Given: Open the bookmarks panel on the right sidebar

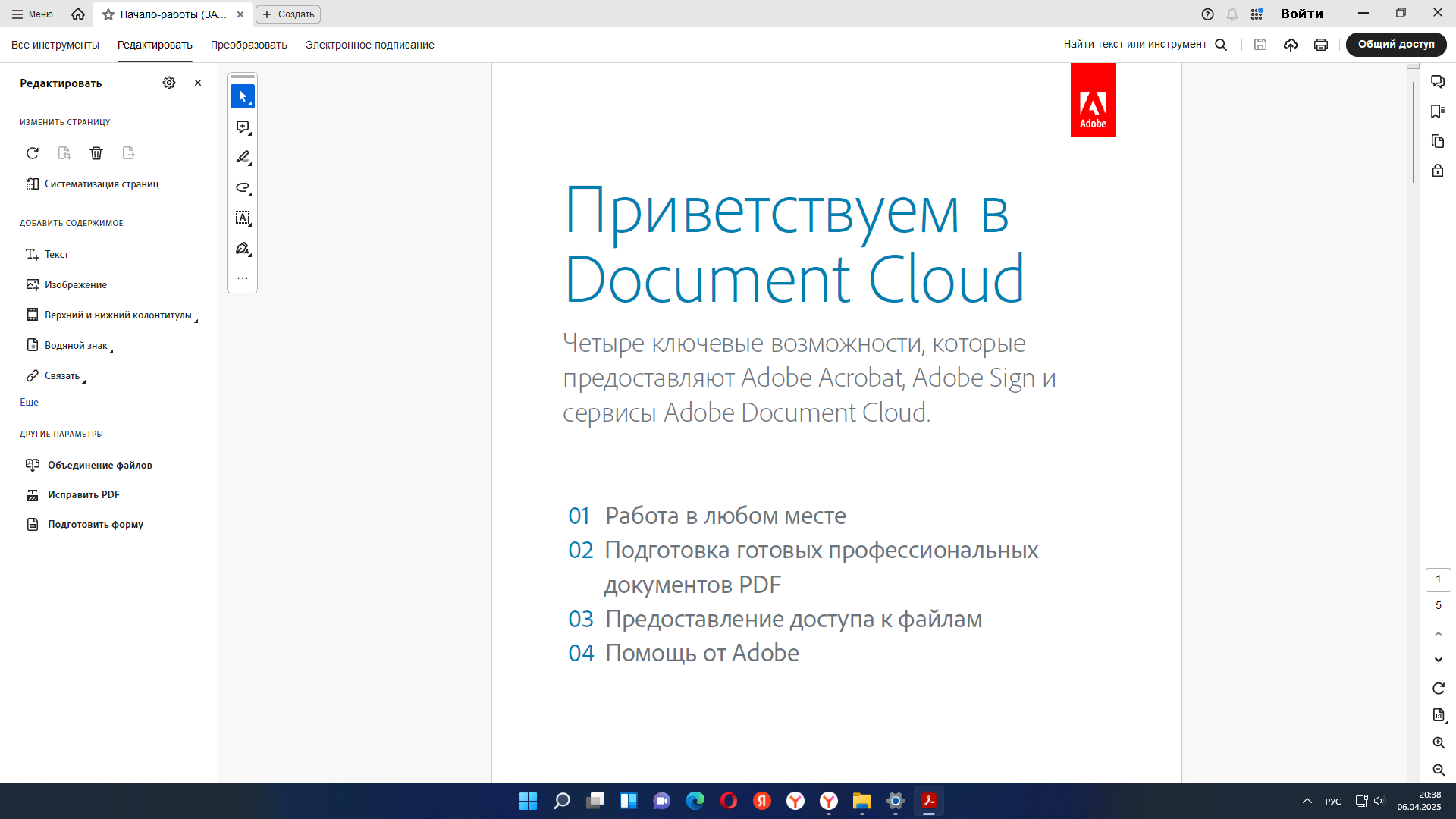Looking at the screenshot, I should click(x=1437, y=111).
